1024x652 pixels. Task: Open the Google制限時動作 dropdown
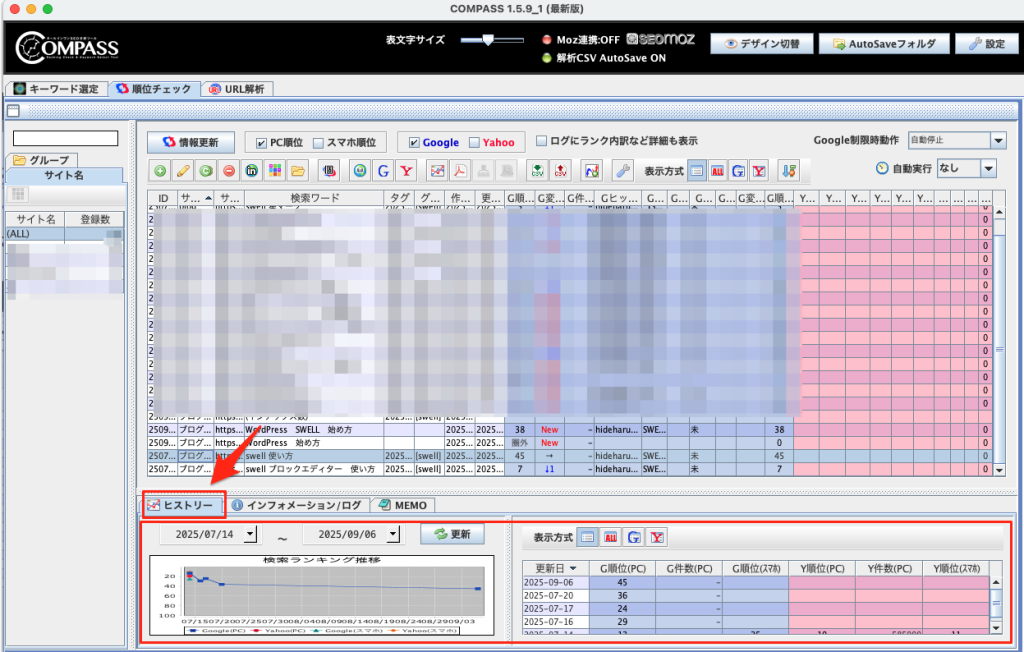click(x=997, y=141)
